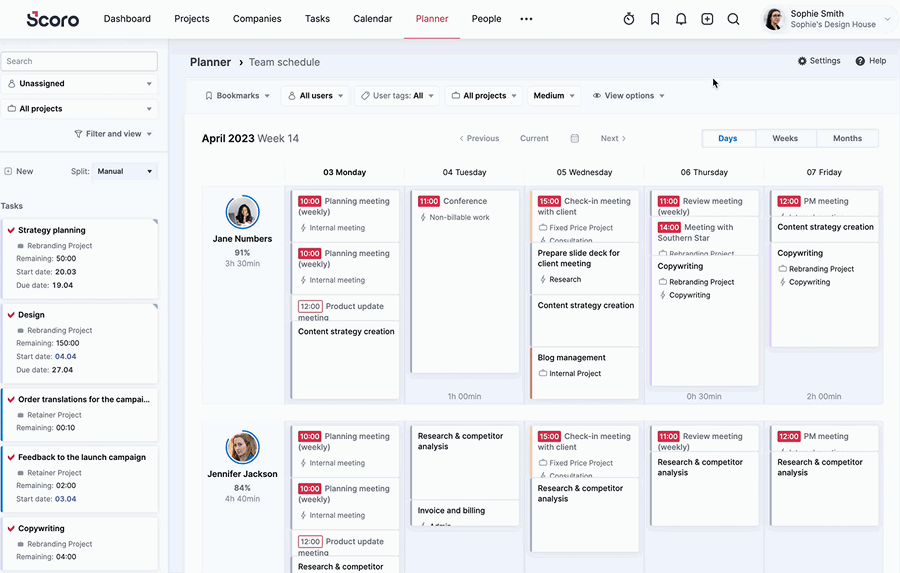Open the Settings gear icon
This screenshot has width=900, height=573.
coord(802,61)
